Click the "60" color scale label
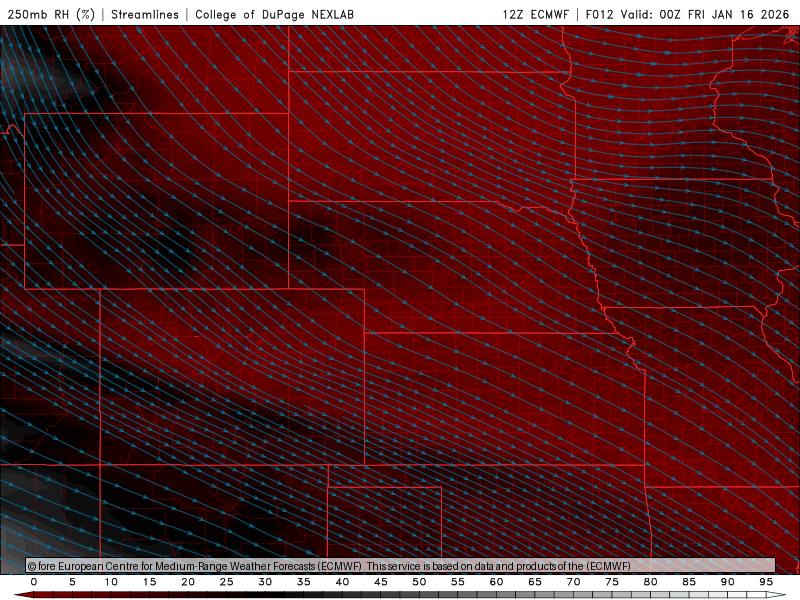The image size is (800, 600). point(496,582)
